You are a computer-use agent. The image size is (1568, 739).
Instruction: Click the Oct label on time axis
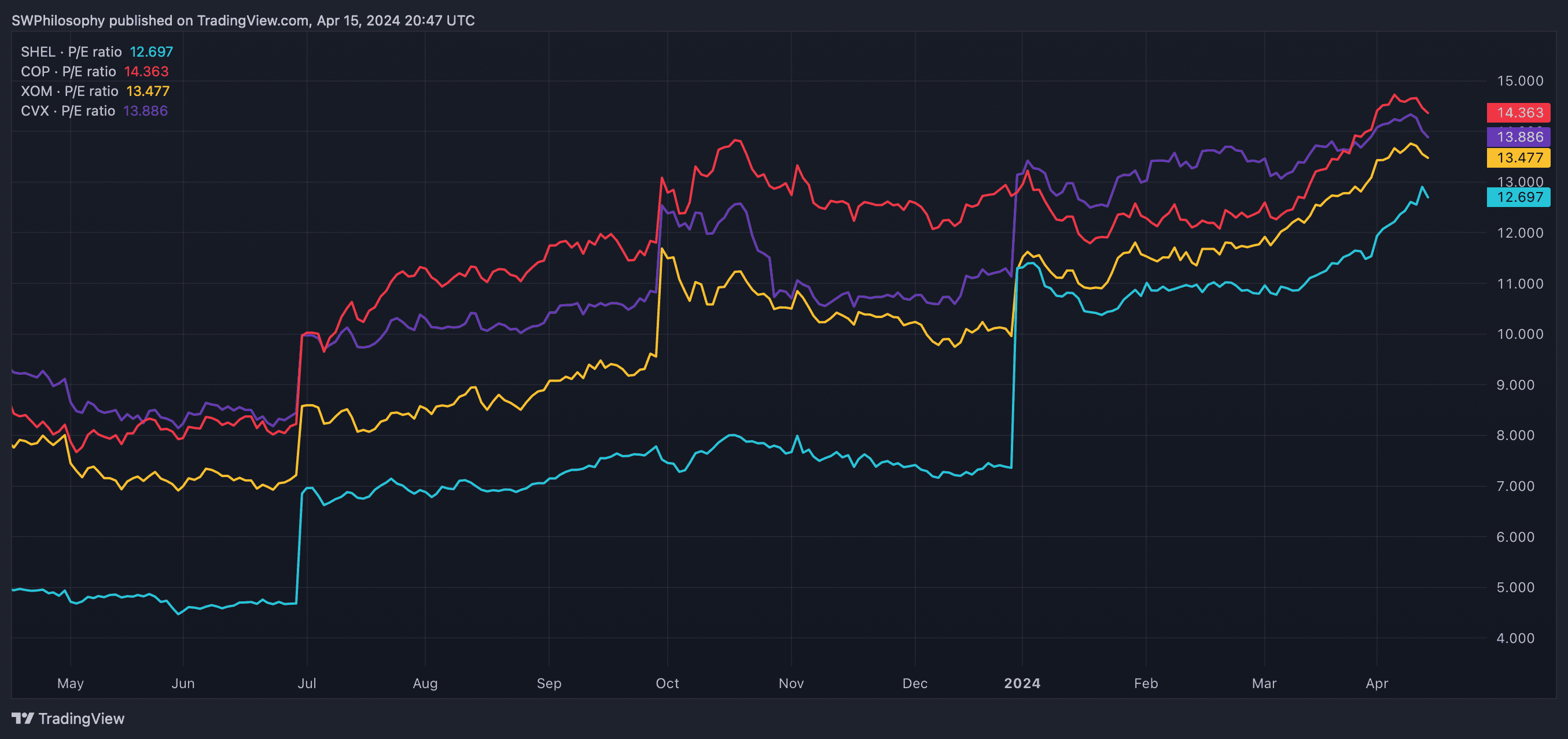click(x=667, y=683)
